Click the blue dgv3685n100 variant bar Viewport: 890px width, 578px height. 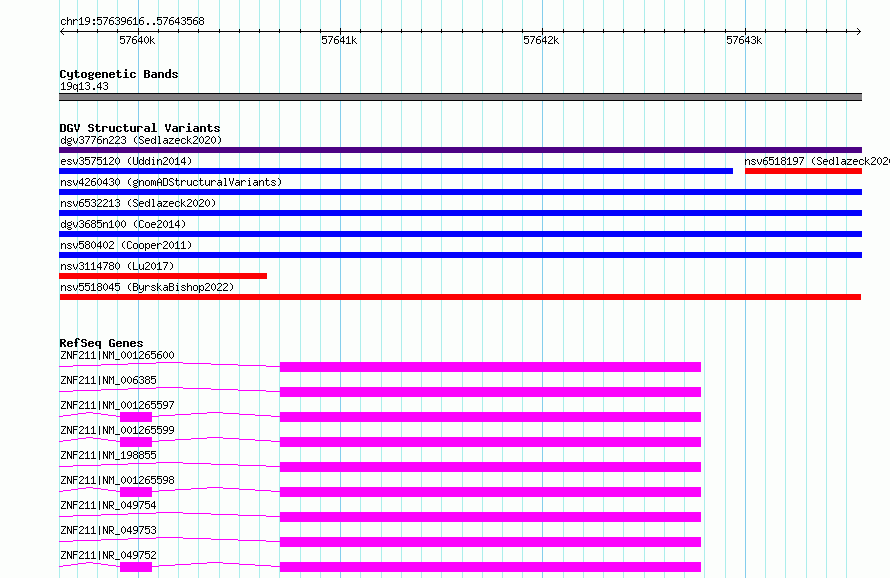point(460,234)
